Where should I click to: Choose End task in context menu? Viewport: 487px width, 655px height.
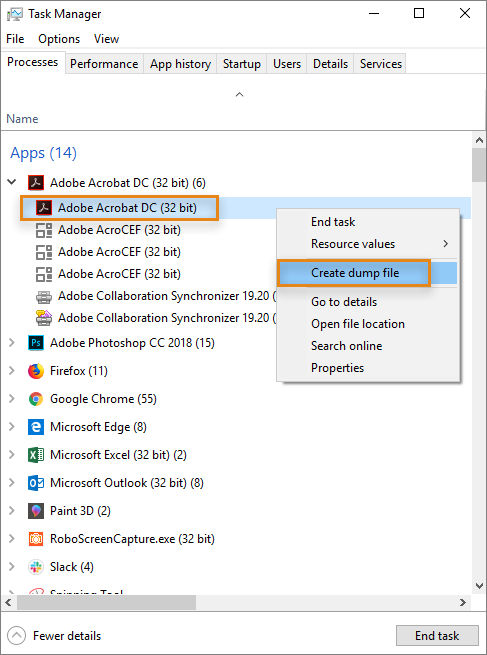point(368,222)
